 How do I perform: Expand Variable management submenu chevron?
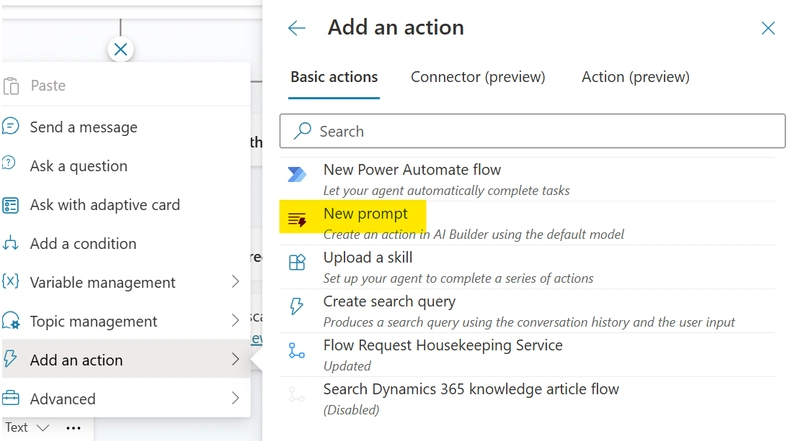pos(235,282)
